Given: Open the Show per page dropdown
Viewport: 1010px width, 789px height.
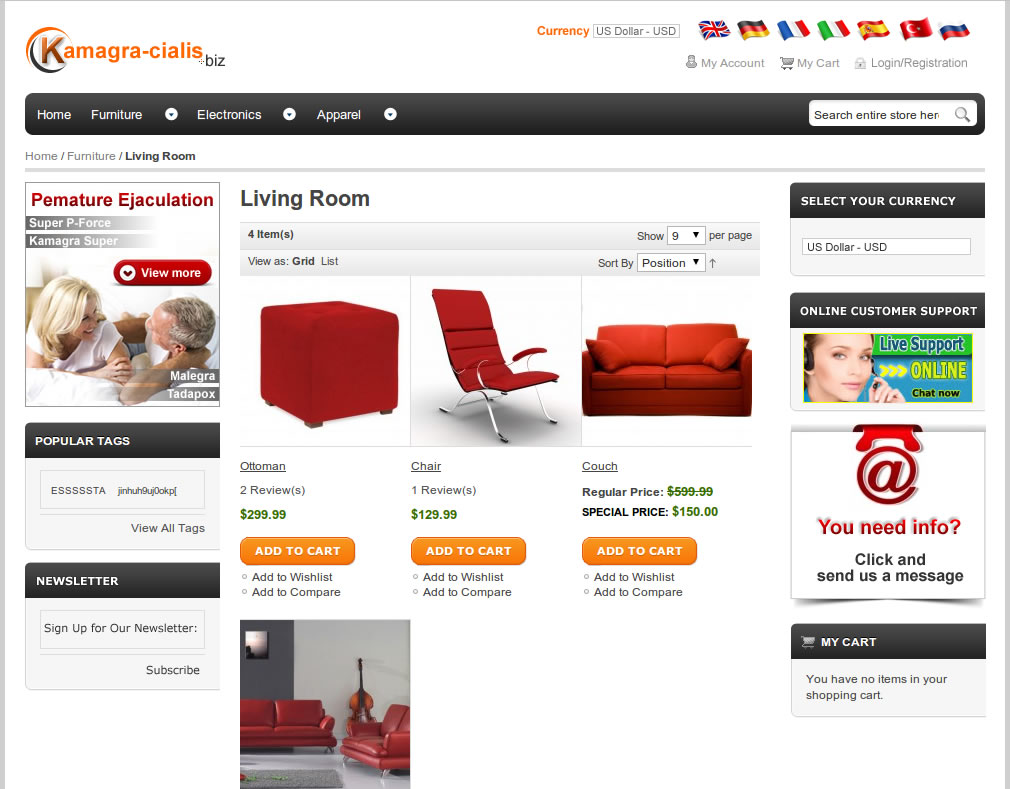Looking at the screenshot, I should pyautogui.click(x=687, y=236).
